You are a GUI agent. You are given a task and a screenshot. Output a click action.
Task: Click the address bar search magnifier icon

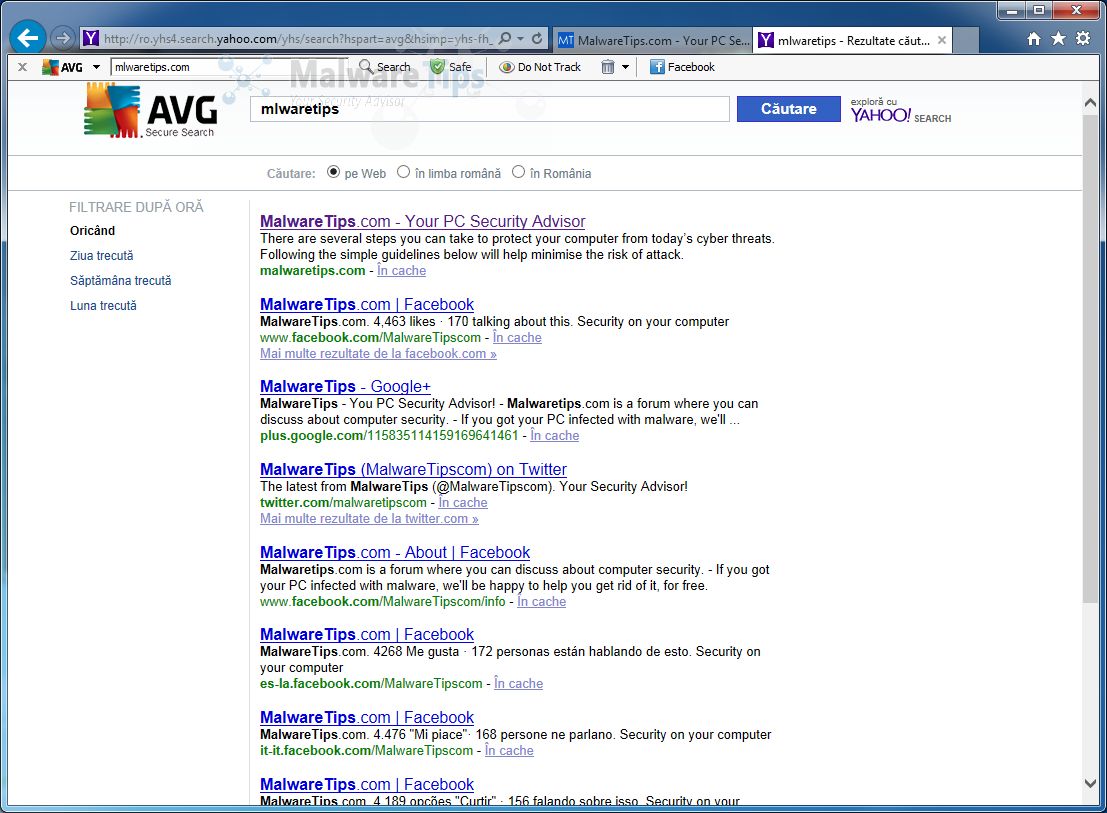(505, 39)
